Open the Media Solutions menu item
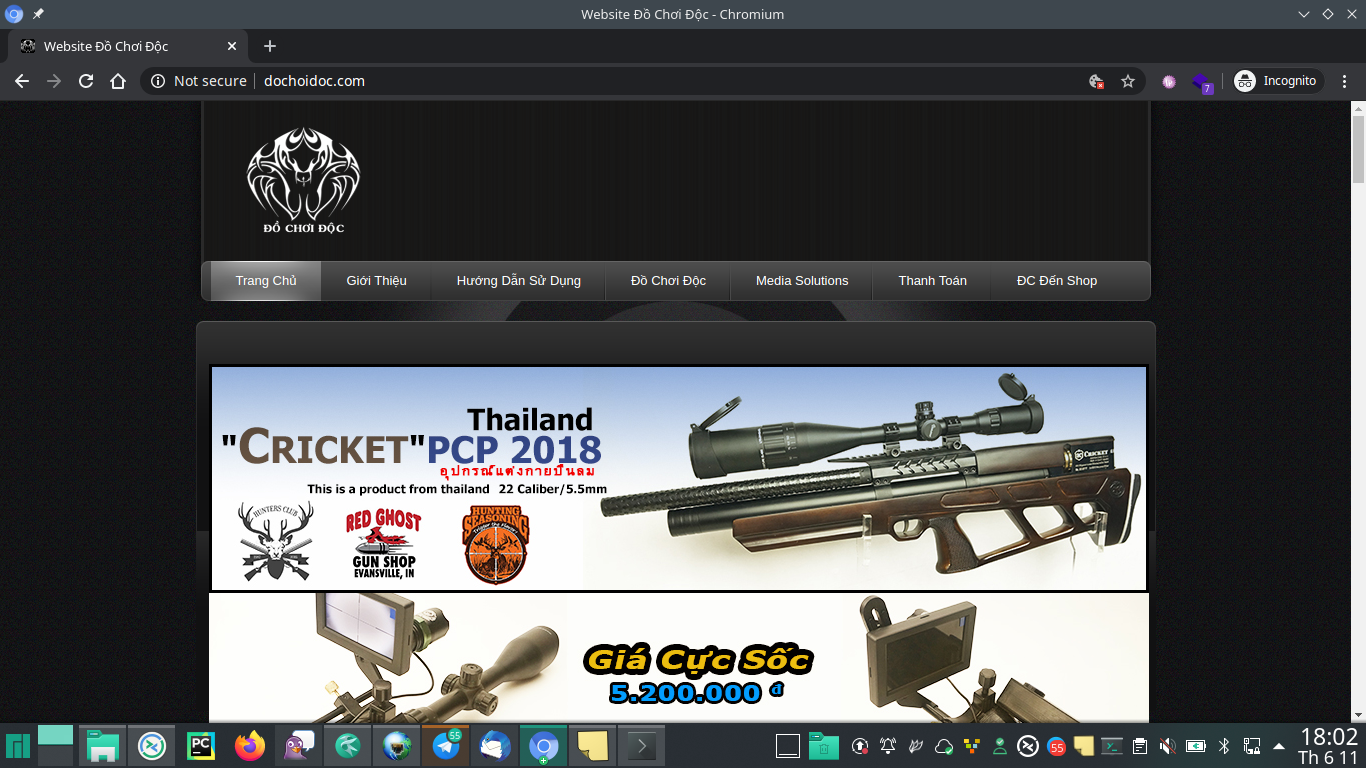1366x768 pixels. point(802,281)
